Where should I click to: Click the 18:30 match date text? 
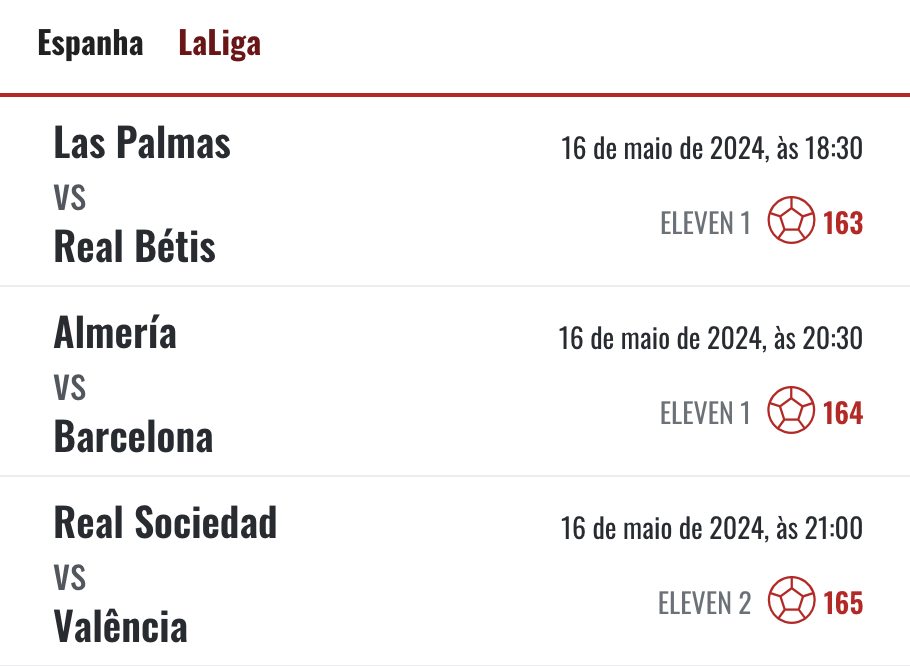tap(712, 149)
